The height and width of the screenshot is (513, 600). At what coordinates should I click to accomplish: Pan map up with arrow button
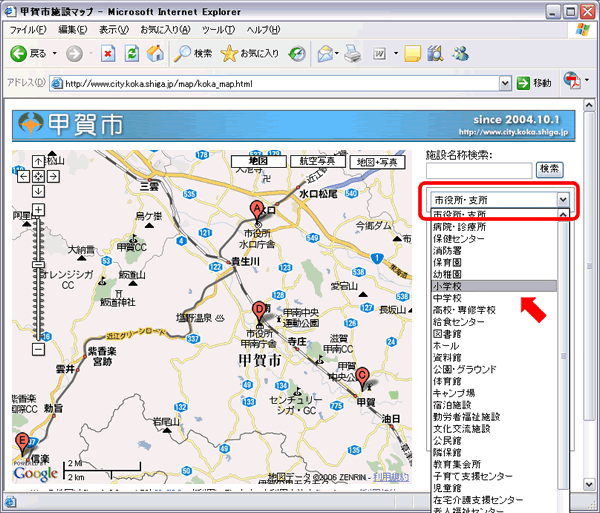click(x=38, y=161)
